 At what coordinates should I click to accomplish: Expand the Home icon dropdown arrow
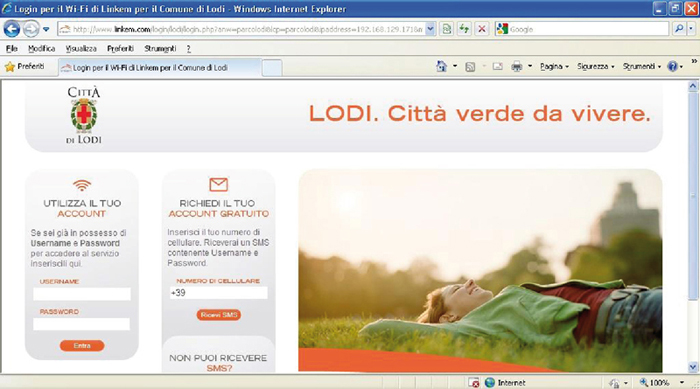pyautogui.click(x=455, y=67)
